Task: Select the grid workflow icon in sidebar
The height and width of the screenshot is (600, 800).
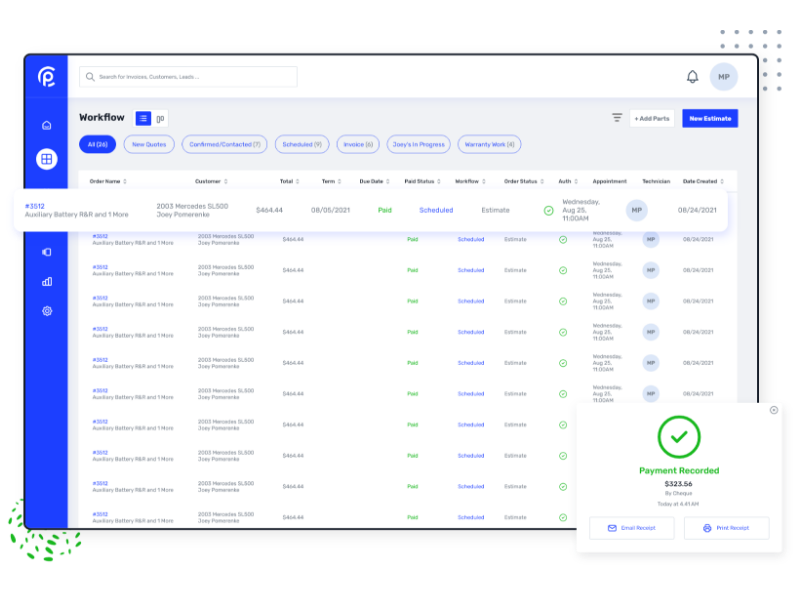Action: coord(46,160)
